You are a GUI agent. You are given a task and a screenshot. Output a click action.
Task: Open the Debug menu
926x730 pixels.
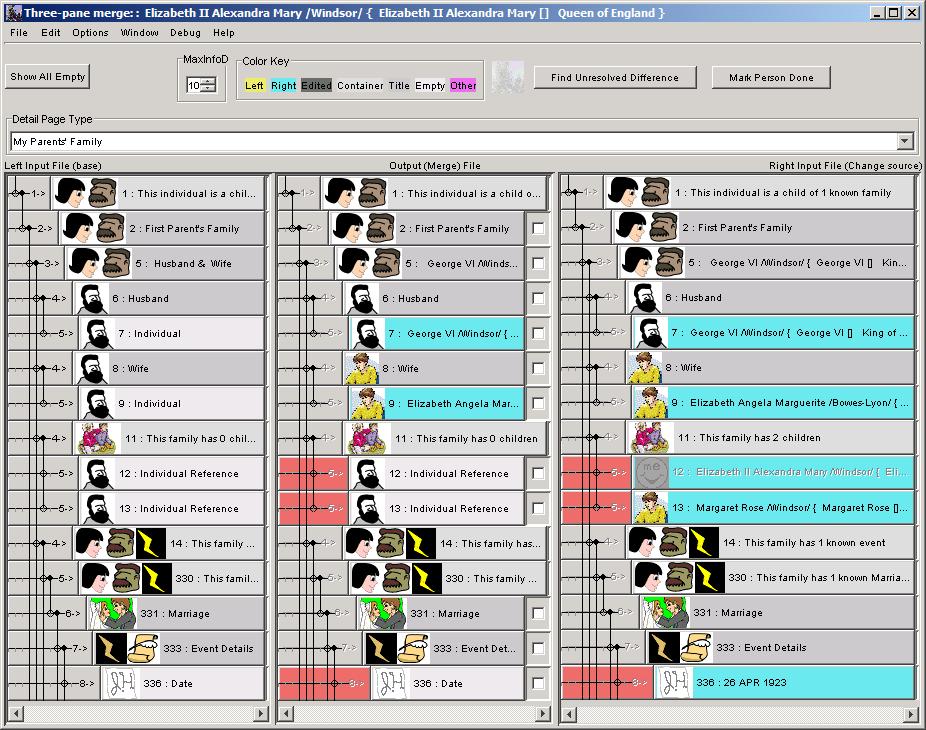coord(185,33)
